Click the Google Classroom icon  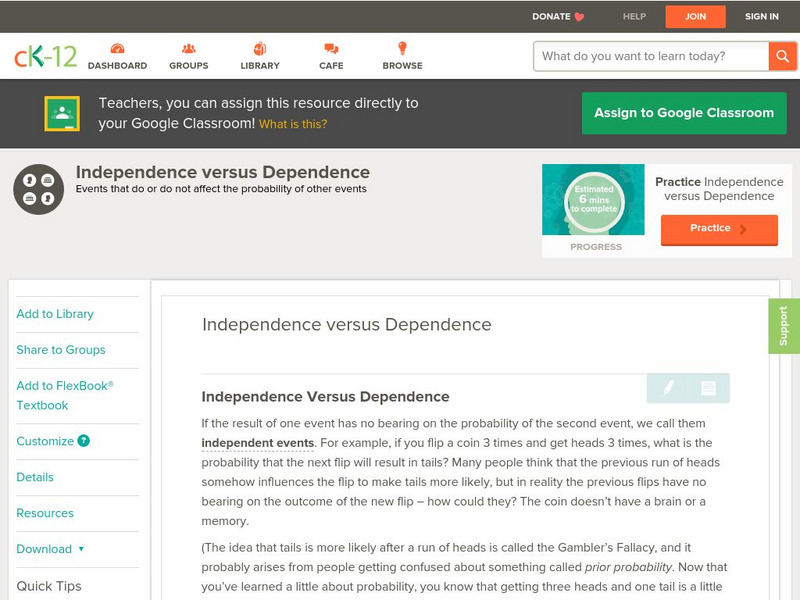point(62,114)
